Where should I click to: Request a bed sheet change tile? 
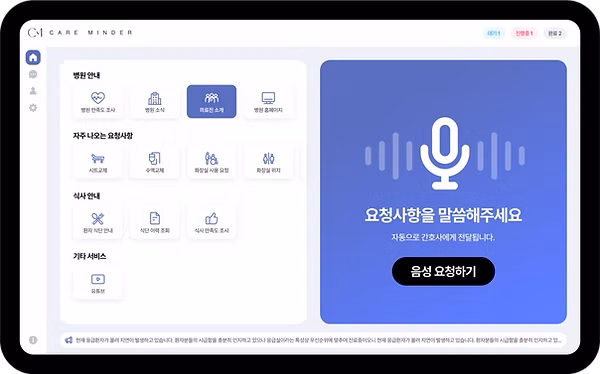98,162
